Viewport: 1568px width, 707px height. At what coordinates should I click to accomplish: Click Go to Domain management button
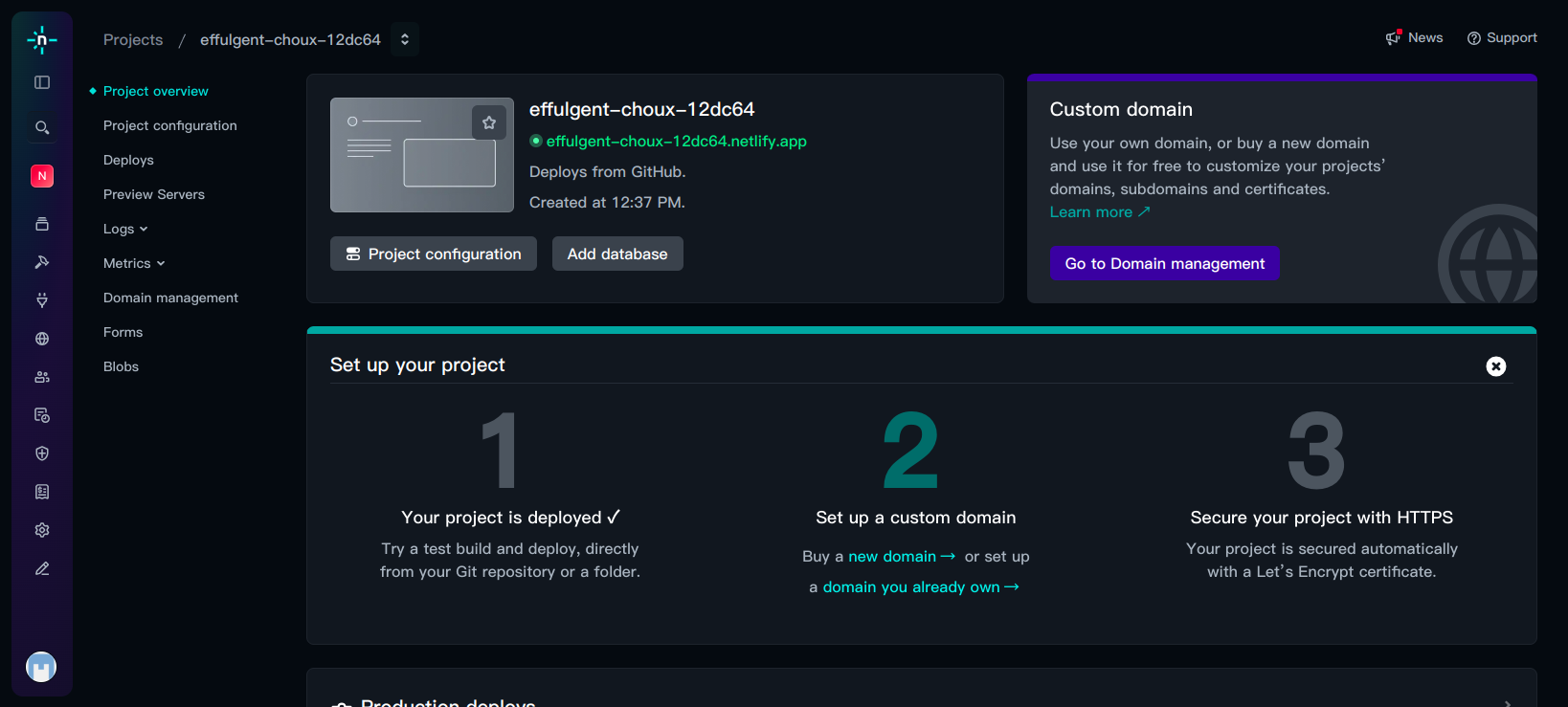pyautogui.click(x=1165, y=263)
